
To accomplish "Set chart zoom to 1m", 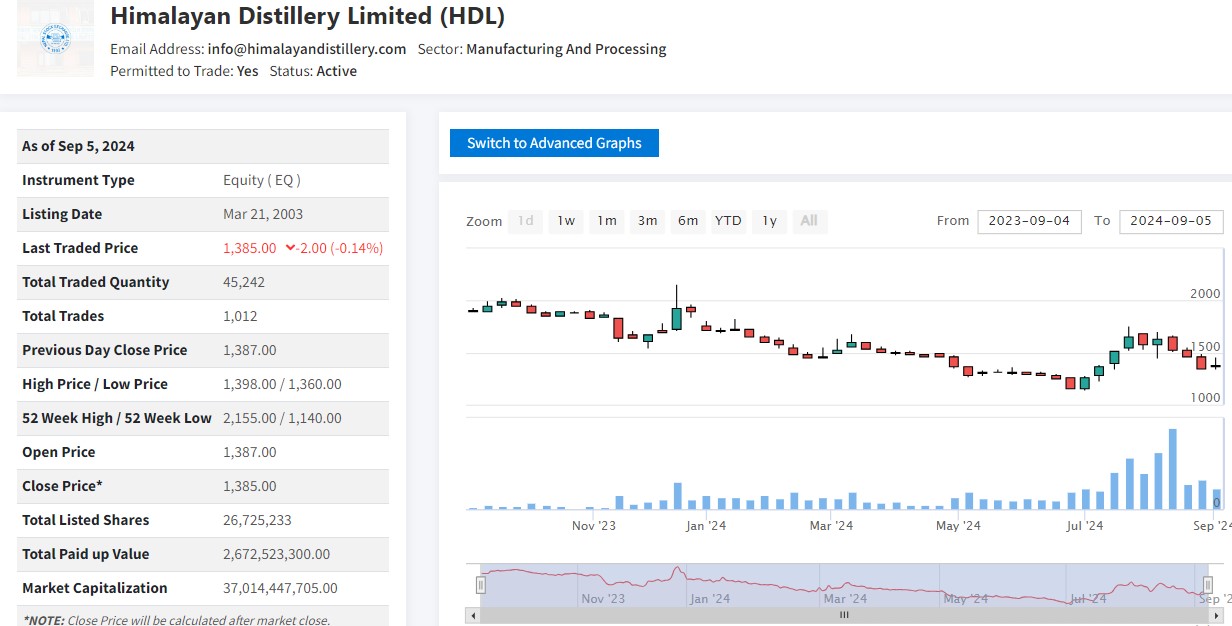I will [x=607, y=221].
